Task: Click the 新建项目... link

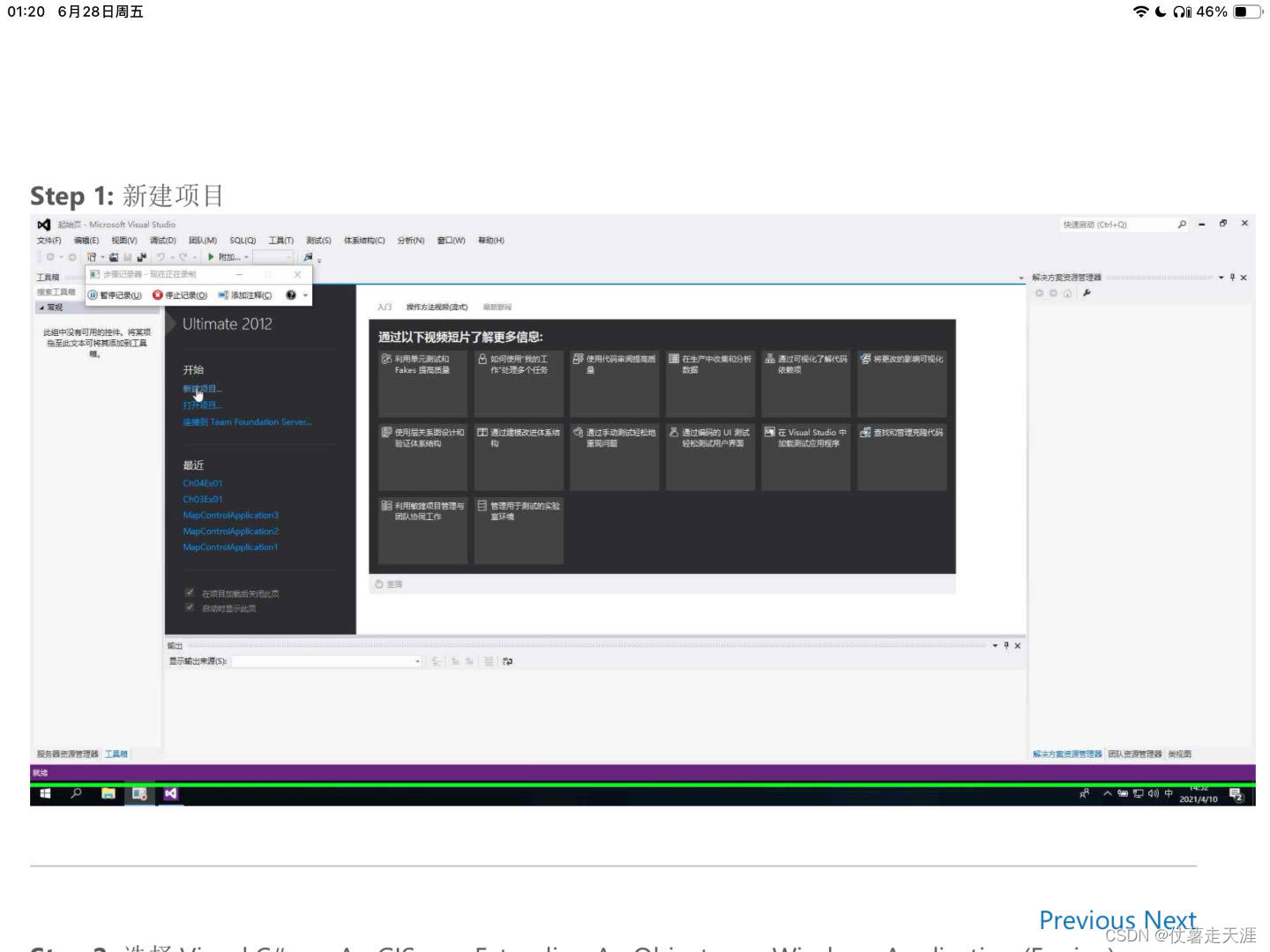Action: (203, 389)
